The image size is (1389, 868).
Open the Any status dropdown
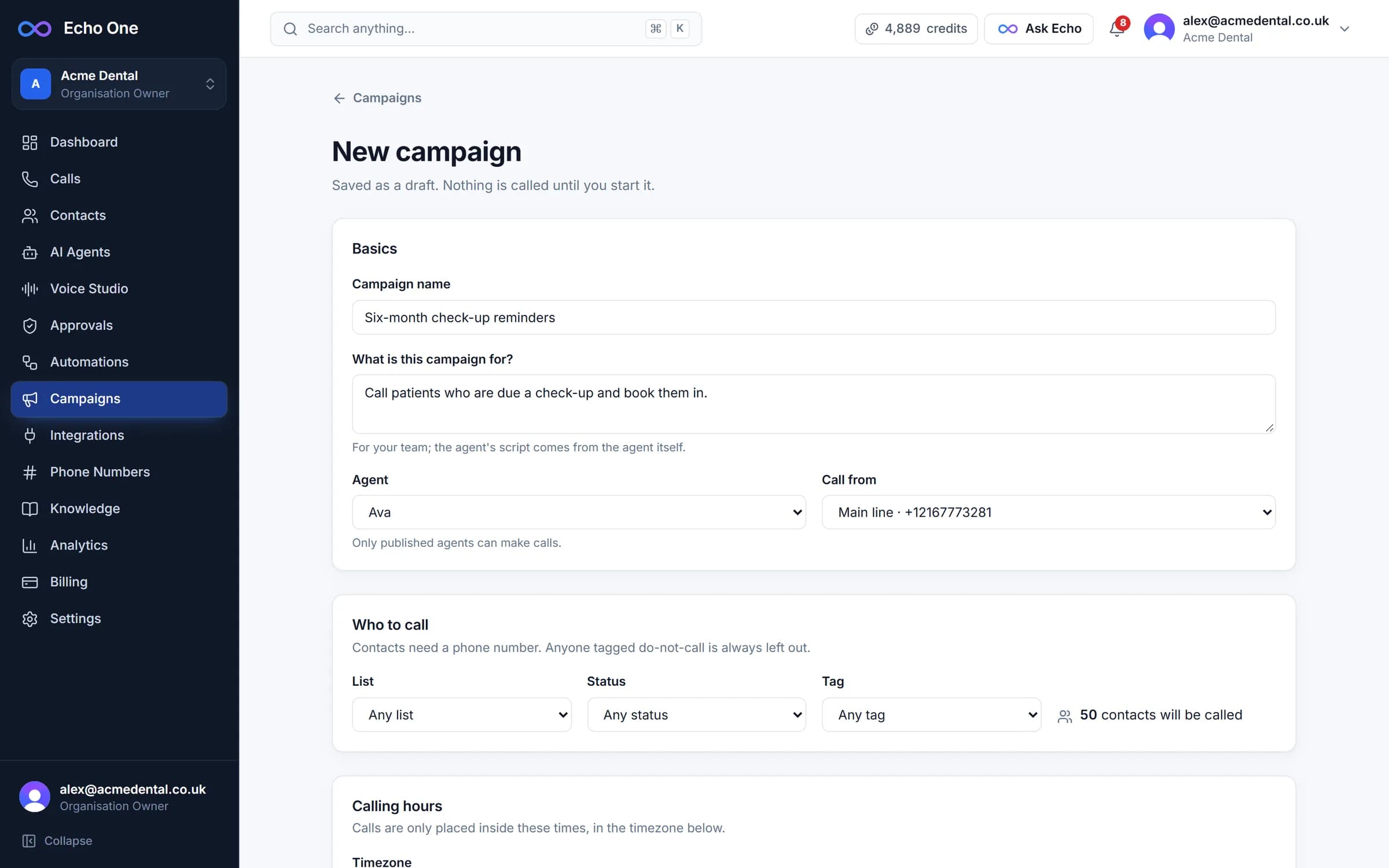click(x=696, y=715)
